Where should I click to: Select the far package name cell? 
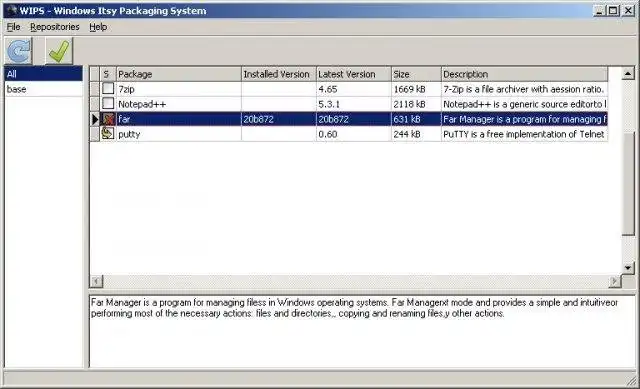click(x=179, y=119)
